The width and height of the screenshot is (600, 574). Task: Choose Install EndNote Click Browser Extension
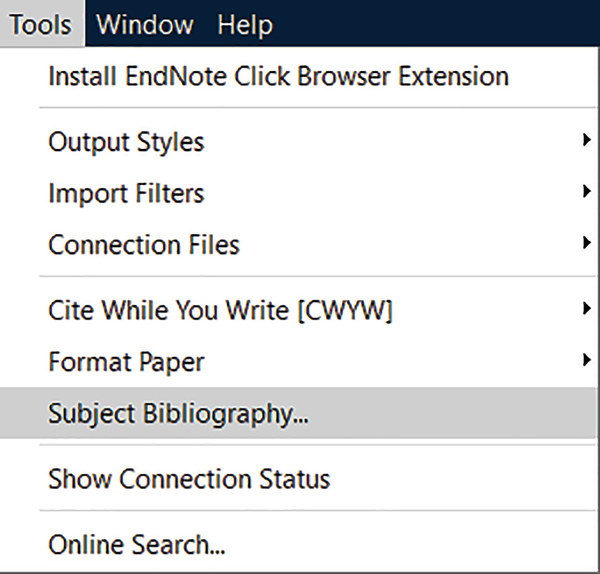click(x=298, y=76)
